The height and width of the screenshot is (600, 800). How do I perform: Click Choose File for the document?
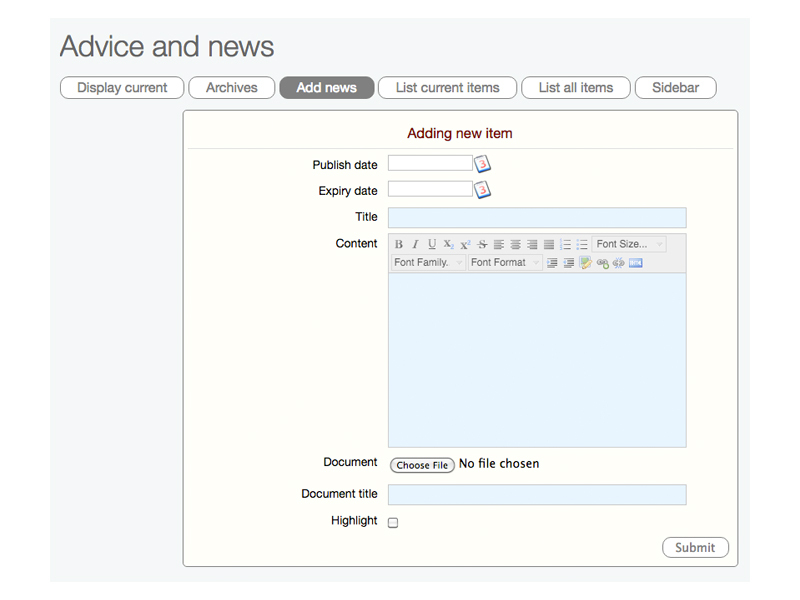[422, 465]
